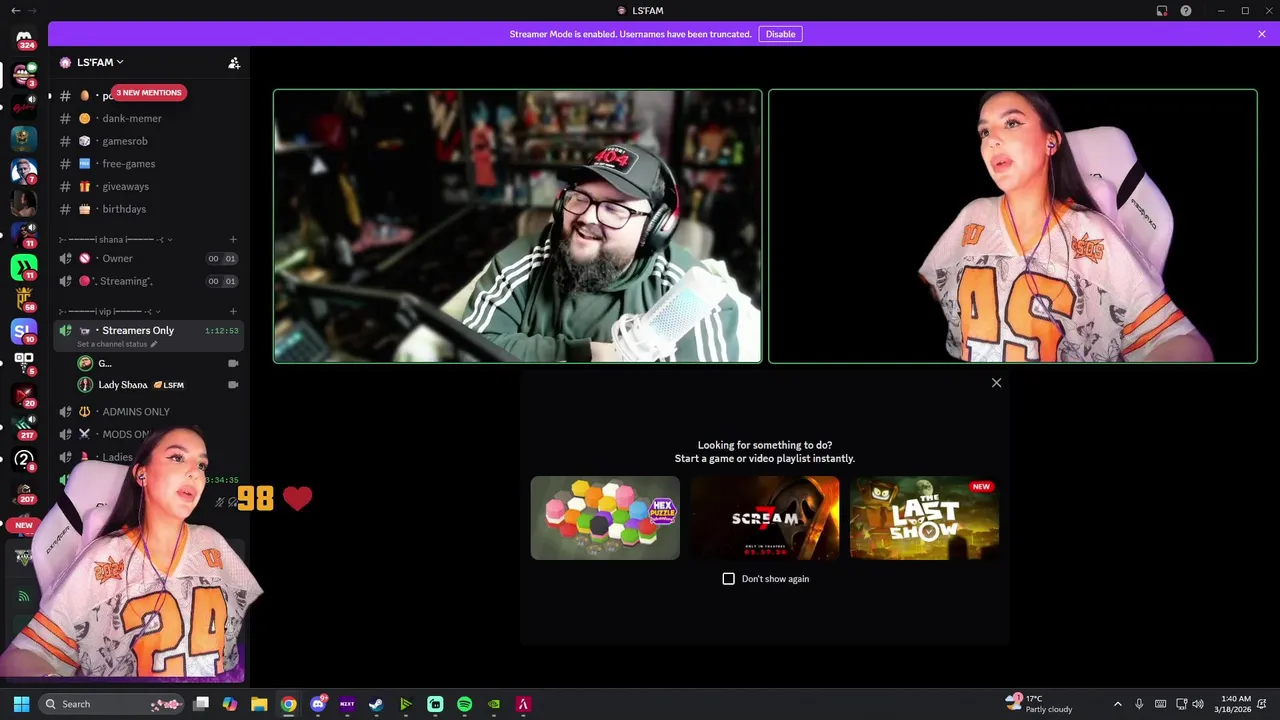Collapse the vip category

[x=109, y=312]
